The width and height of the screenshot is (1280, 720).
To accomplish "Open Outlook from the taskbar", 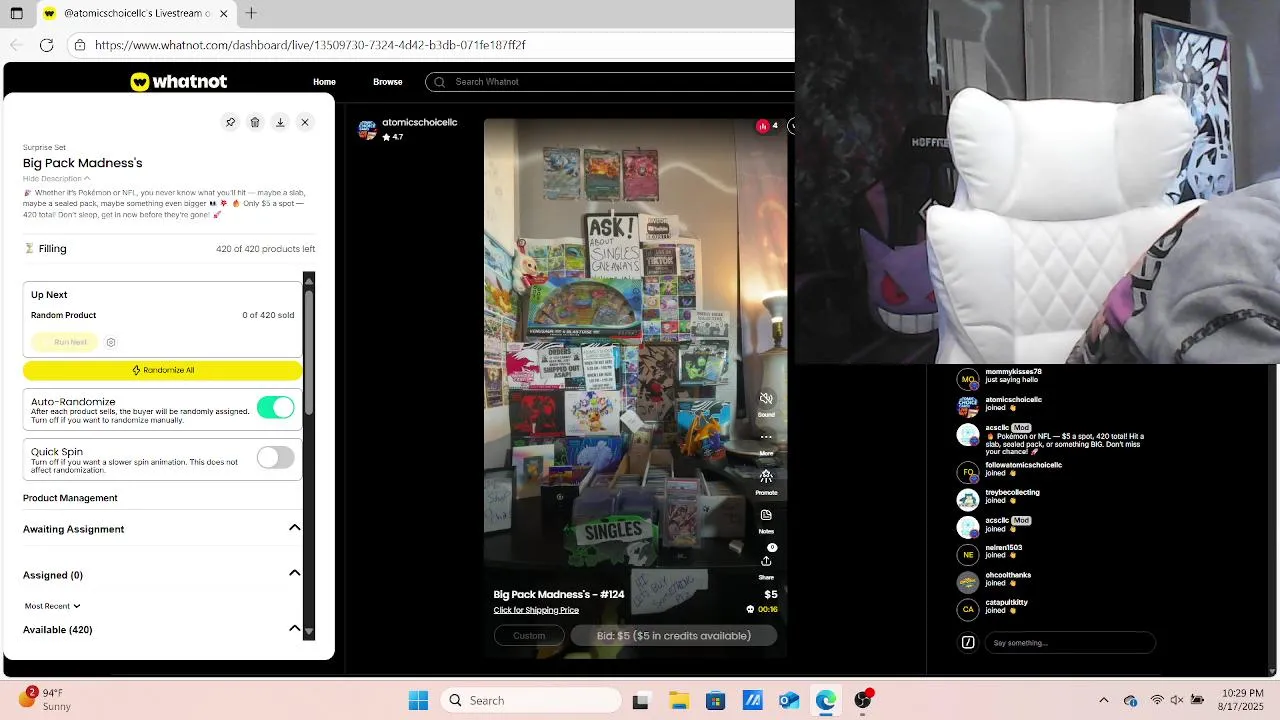I will point(789,701).
